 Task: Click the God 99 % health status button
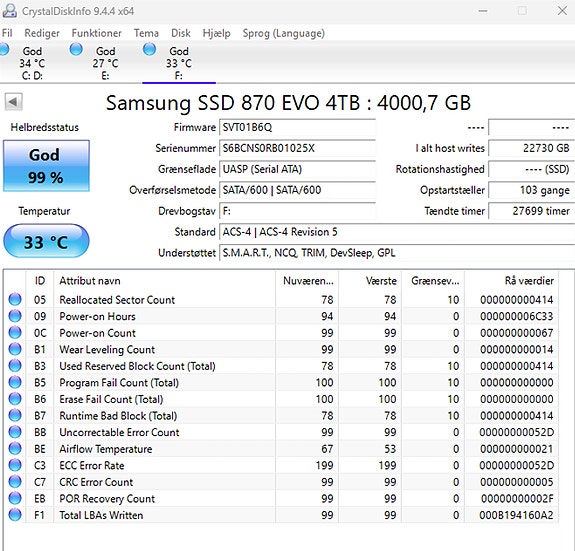[x=46, y=166]
